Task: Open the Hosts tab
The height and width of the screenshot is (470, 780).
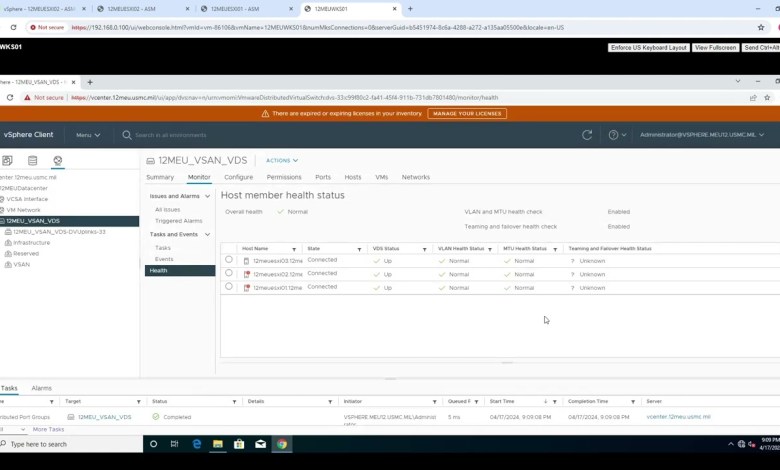Action: click(x=353, y=177)
